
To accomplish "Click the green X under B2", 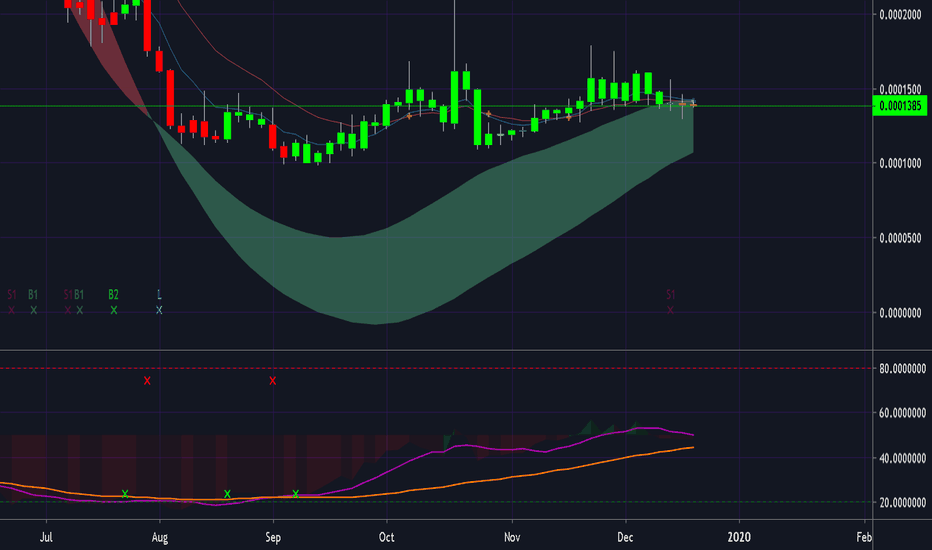I will click(x=114, y=310).
